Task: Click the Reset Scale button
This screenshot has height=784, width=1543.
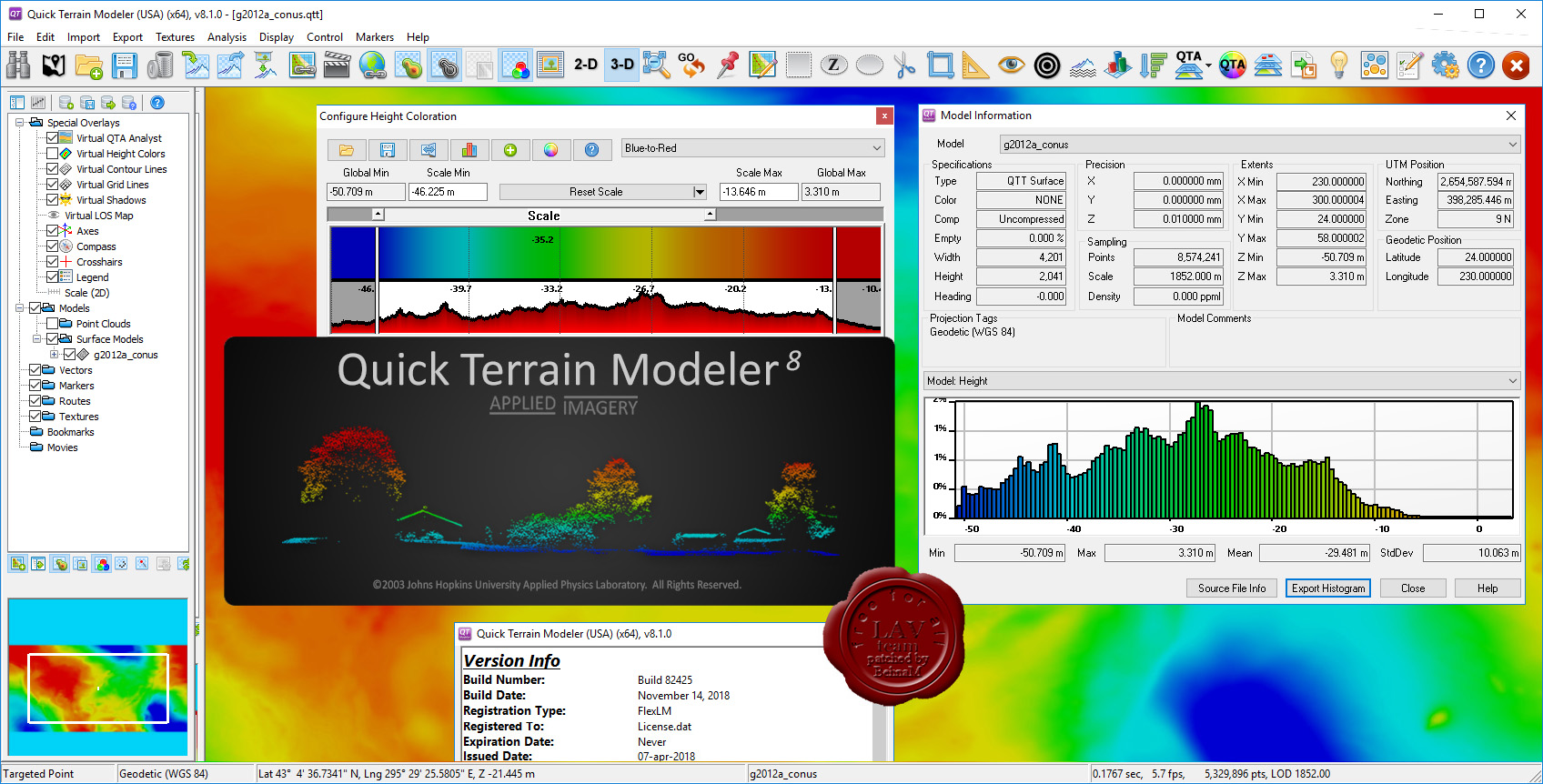Action: [596, 192]
